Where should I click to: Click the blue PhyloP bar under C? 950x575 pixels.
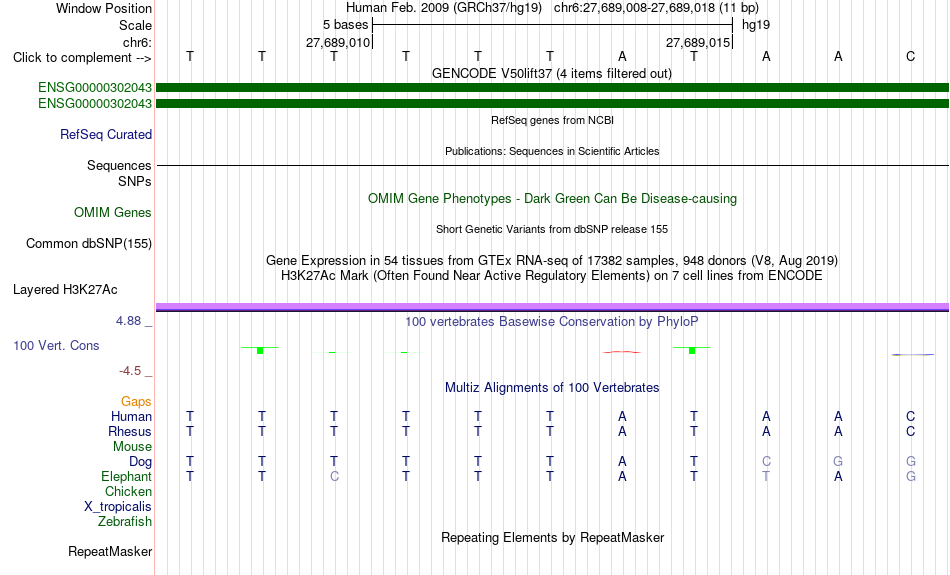pos(912,354)
